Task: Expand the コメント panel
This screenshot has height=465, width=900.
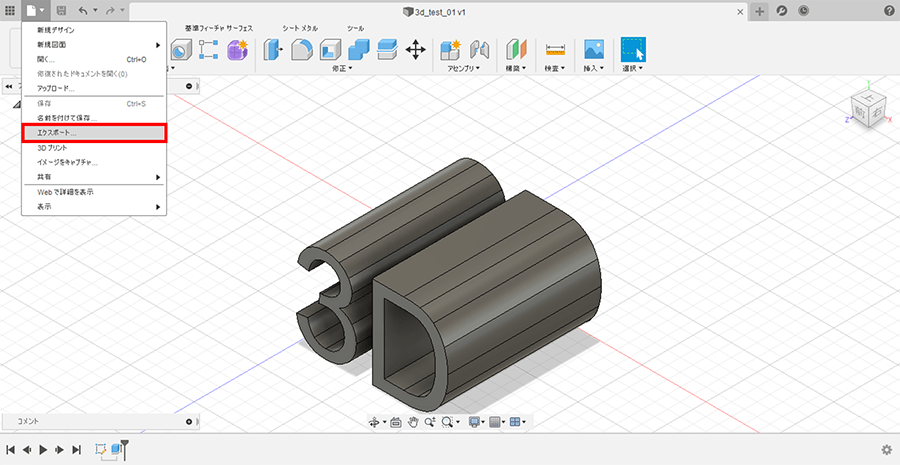Action: click(x=189, y=422)
